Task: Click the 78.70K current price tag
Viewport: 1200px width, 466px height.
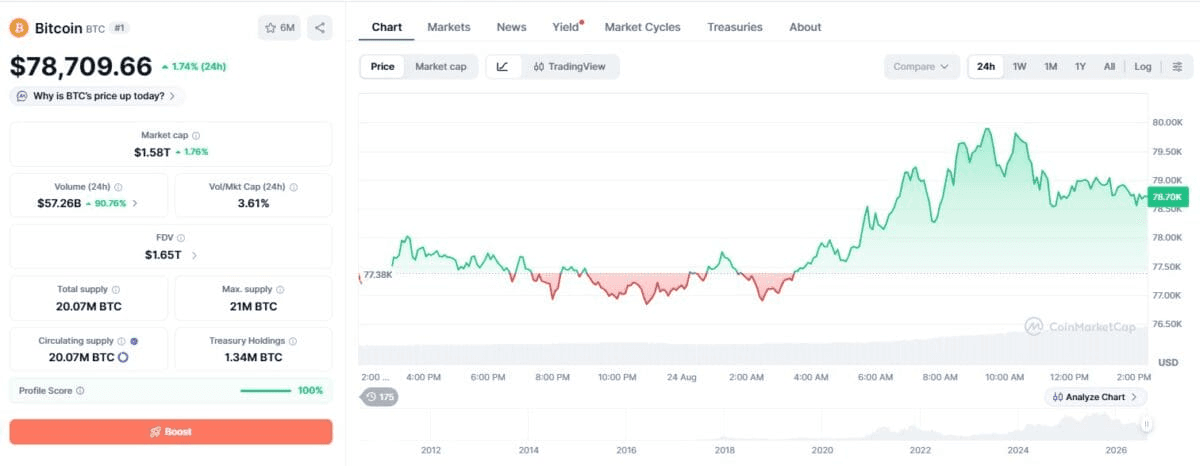Action: pyautogui.click(x=1167, y=197)
